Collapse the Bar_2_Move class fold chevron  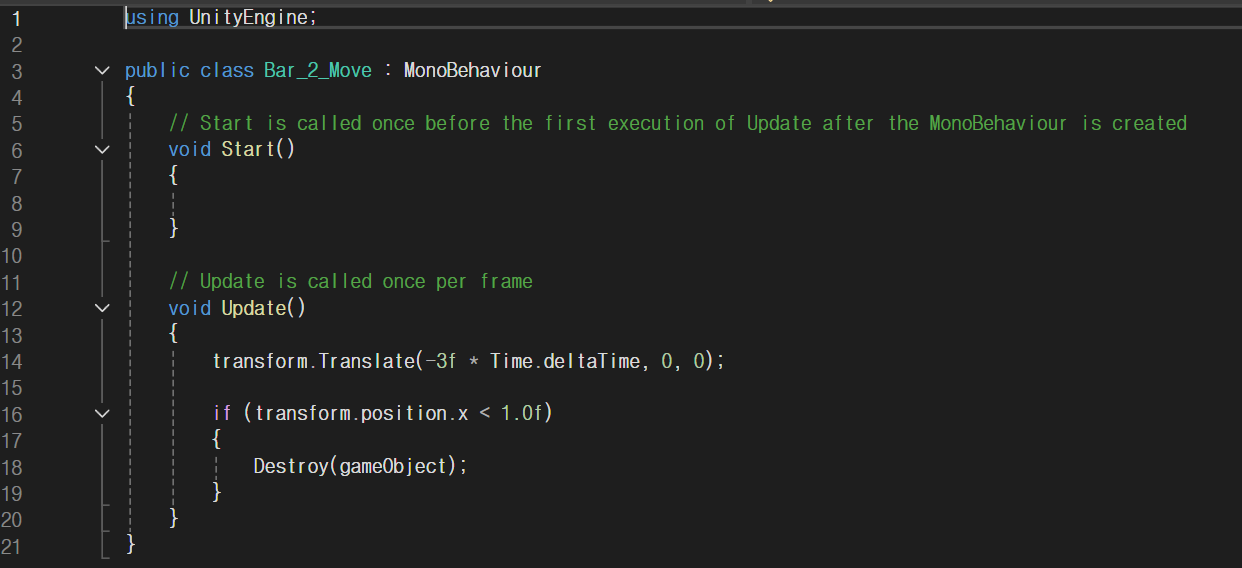(101, 70)
